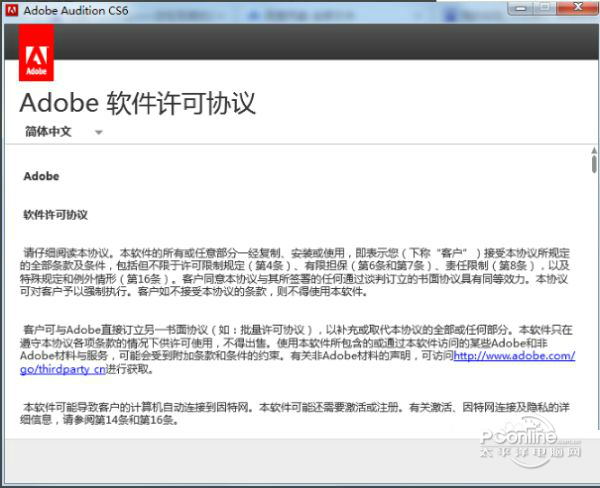Minimize the Adobe Audition CS6 window
The image size is (600, 488).
click(521, 8)
